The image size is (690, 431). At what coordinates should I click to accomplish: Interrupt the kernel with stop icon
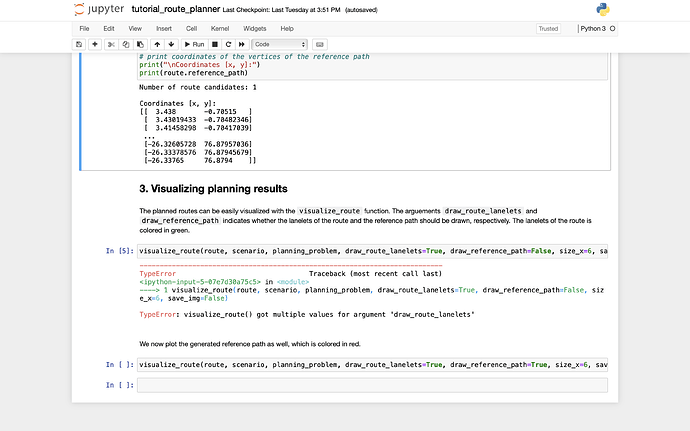214,45
